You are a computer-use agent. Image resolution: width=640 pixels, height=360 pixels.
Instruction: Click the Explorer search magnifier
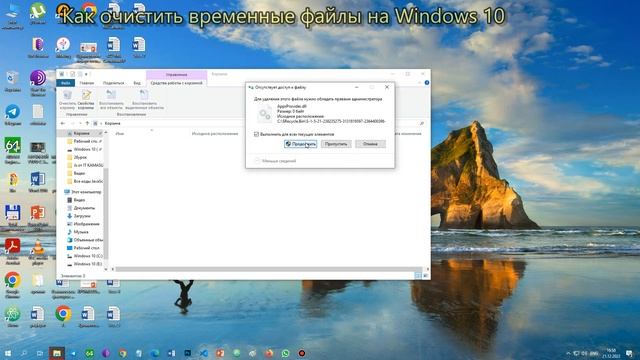click(422, 123)
